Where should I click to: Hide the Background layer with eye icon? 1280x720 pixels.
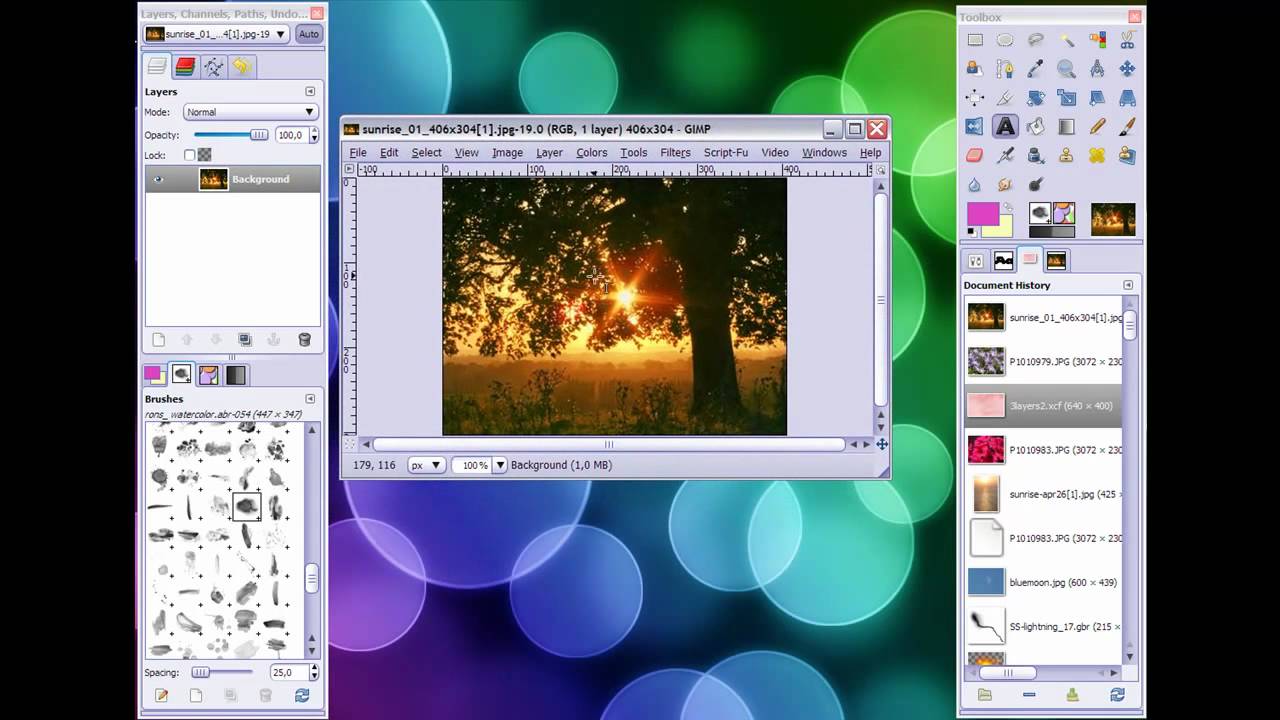tap(158, 180)
